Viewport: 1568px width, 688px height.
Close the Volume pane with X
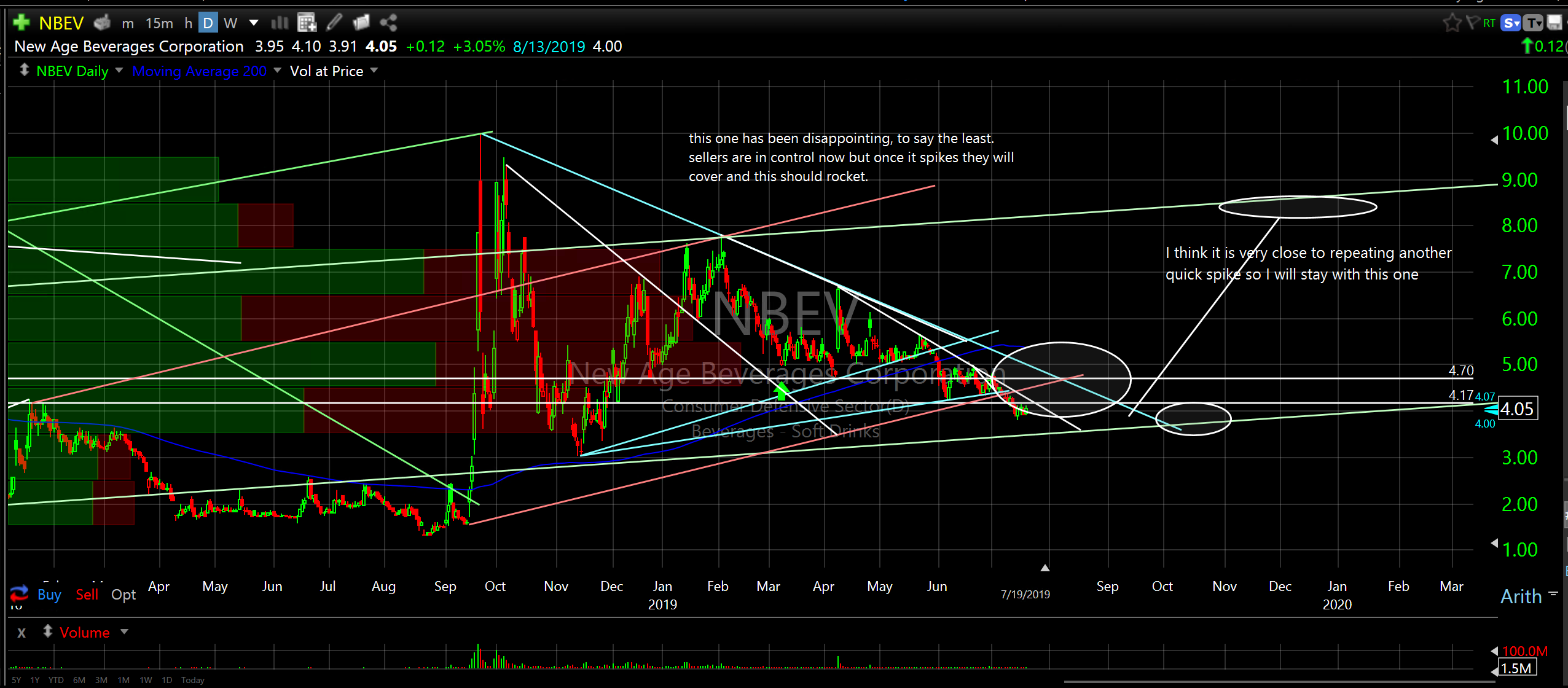click(22, 632)
